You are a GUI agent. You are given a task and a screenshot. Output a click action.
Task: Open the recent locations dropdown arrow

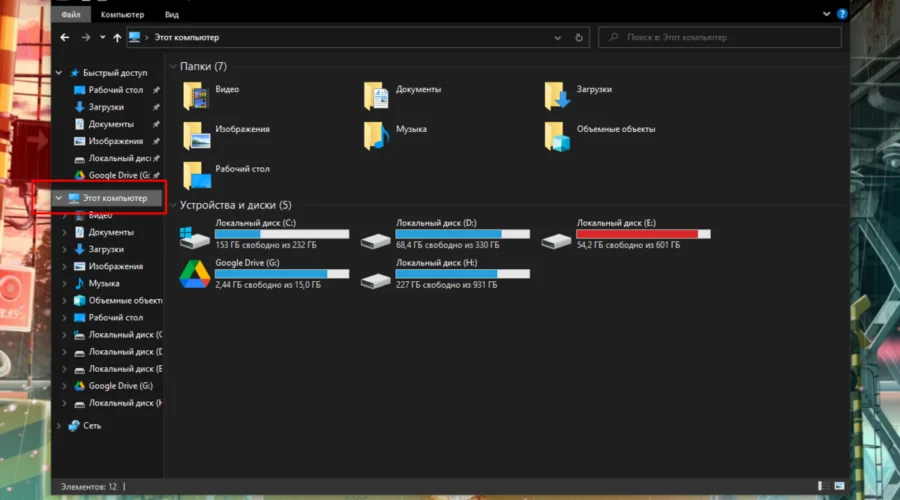102,38
